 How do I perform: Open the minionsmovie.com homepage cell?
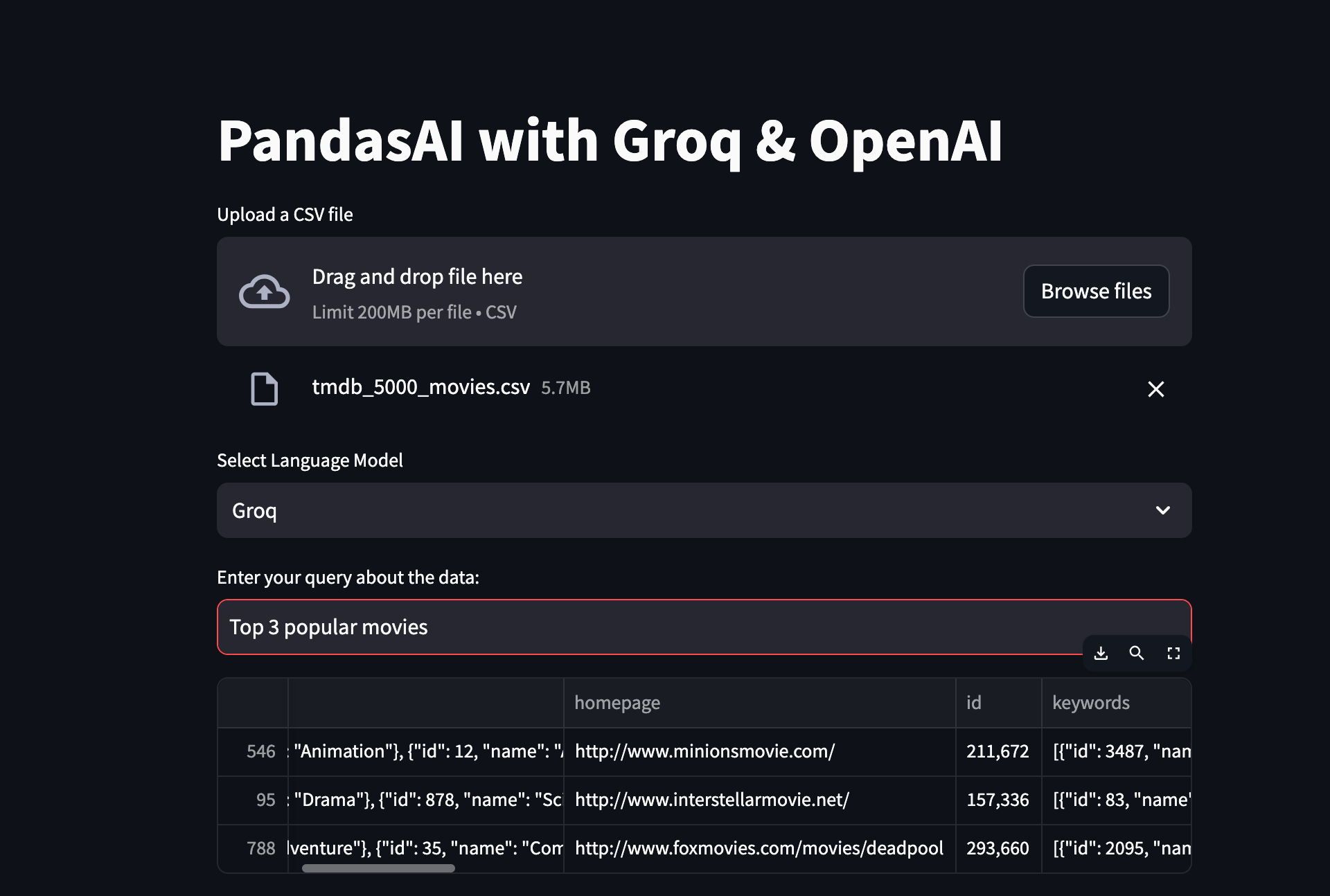[704, 751]
